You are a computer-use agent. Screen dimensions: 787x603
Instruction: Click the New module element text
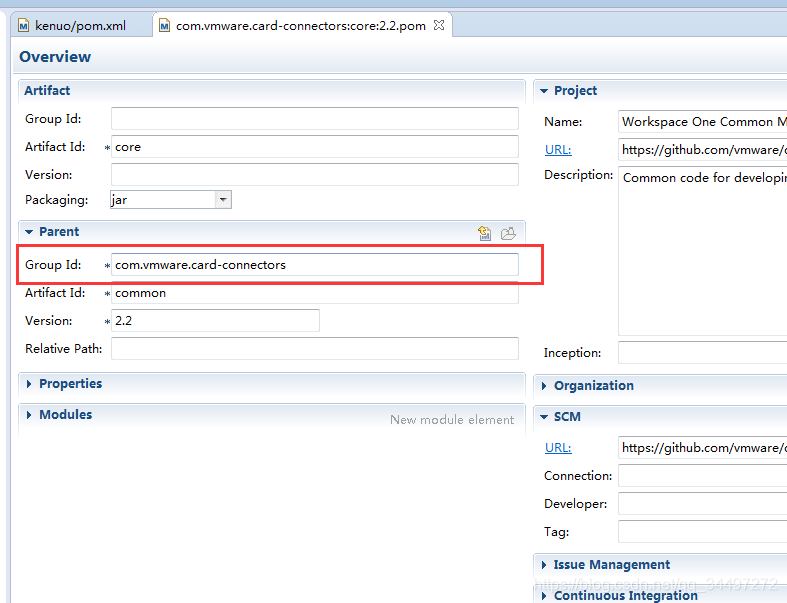click(x=452, y=420)
